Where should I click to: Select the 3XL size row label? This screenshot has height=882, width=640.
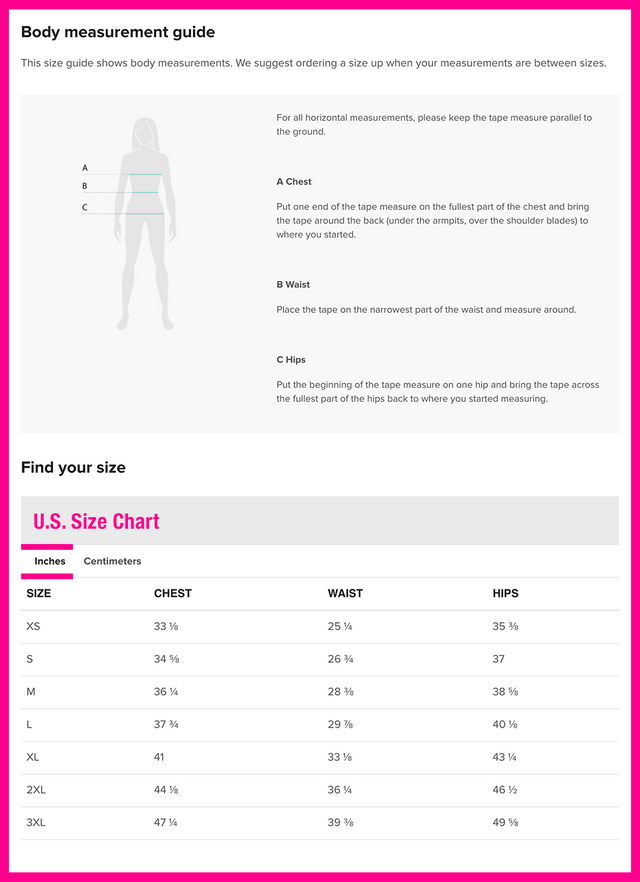pos(36,823)
